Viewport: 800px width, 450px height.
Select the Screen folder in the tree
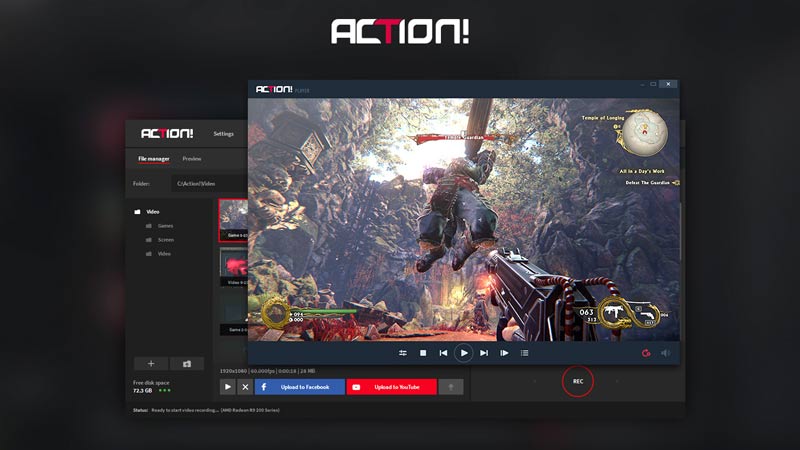tap(165, 240)
